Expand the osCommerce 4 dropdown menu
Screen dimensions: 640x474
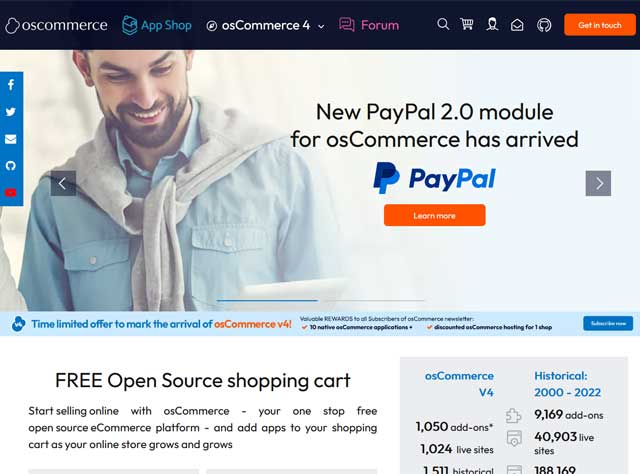point(266,25)
